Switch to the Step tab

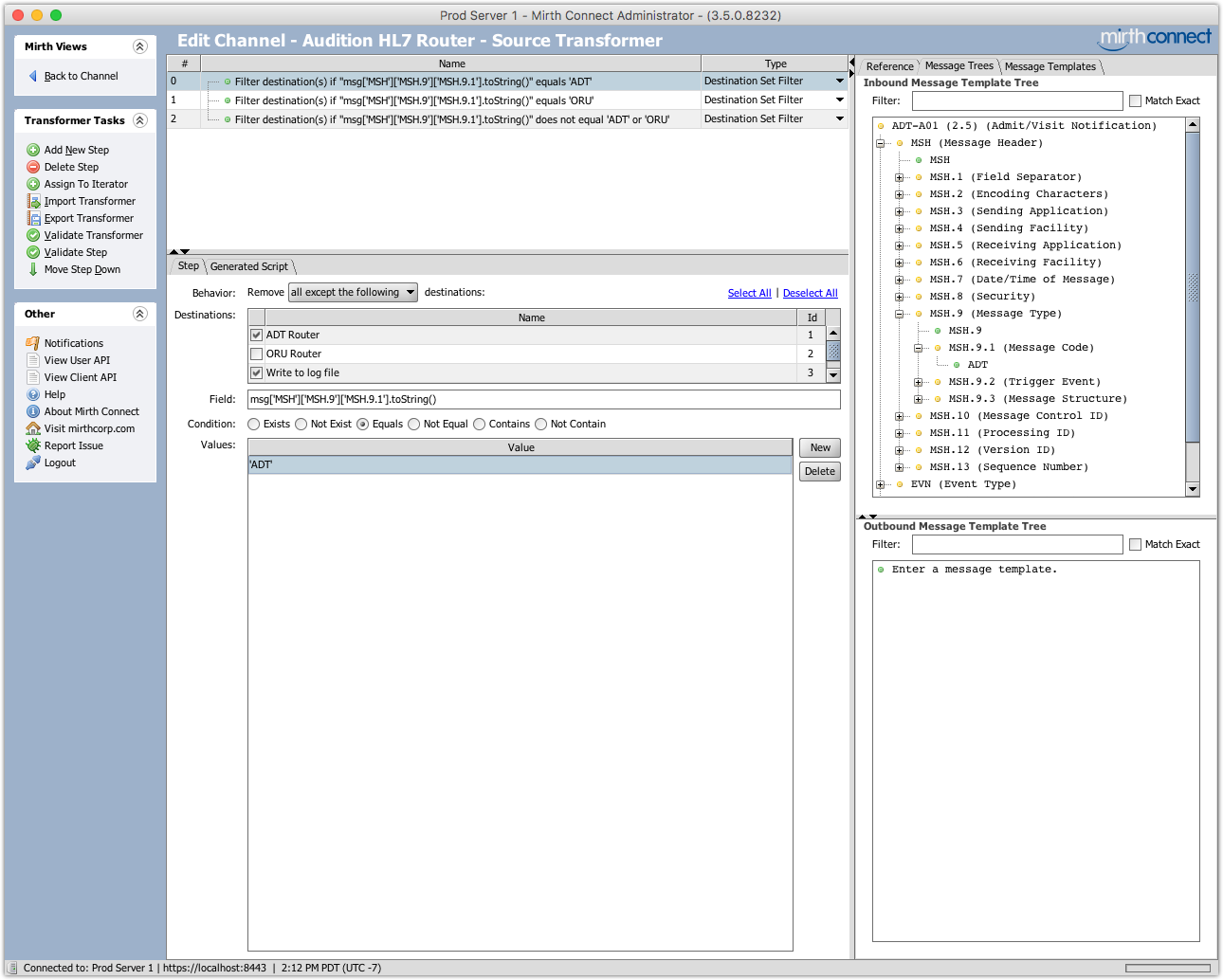click(188, 266)
